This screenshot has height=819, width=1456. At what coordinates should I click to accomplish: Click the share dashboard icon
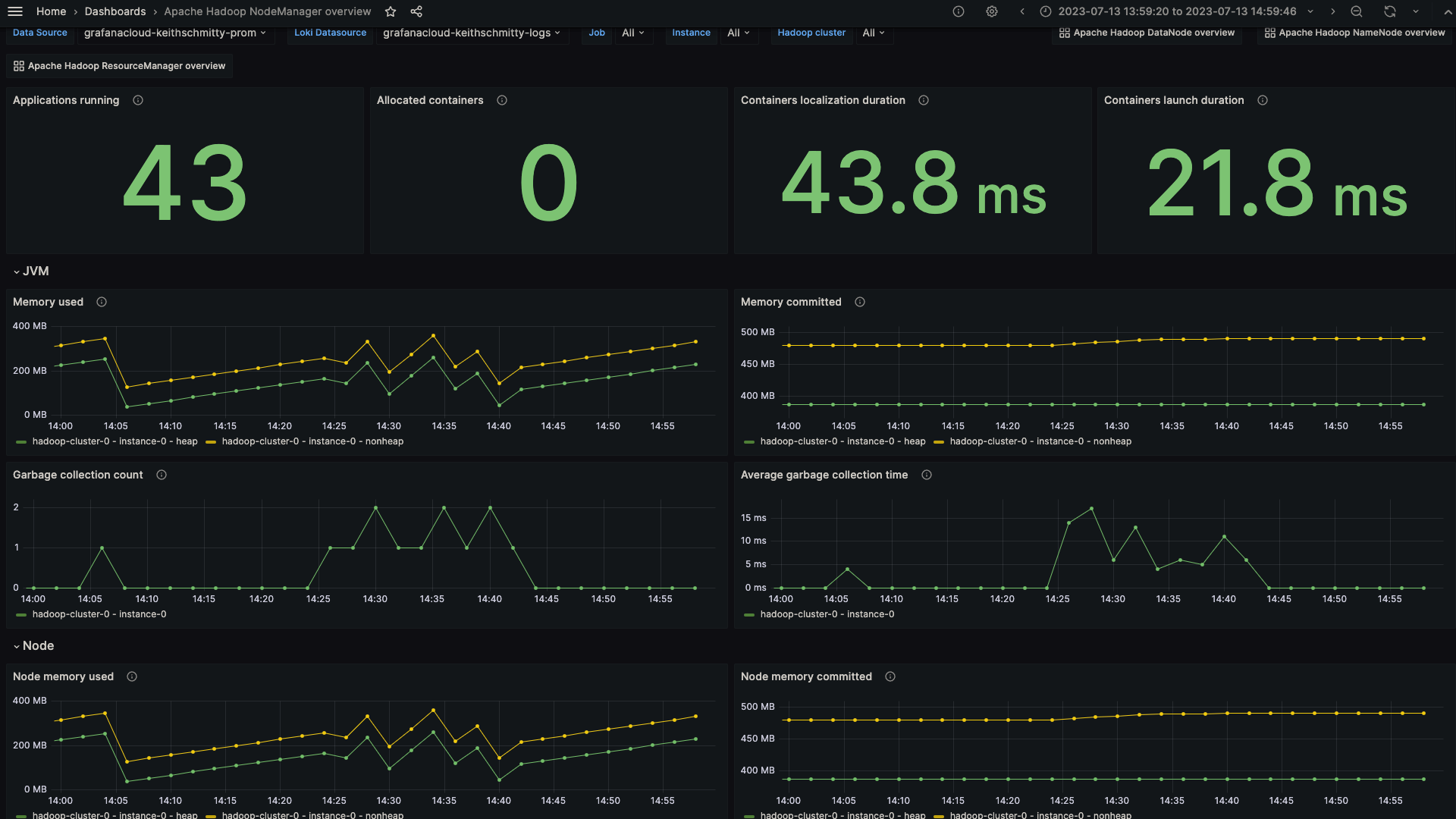point(416,11)
